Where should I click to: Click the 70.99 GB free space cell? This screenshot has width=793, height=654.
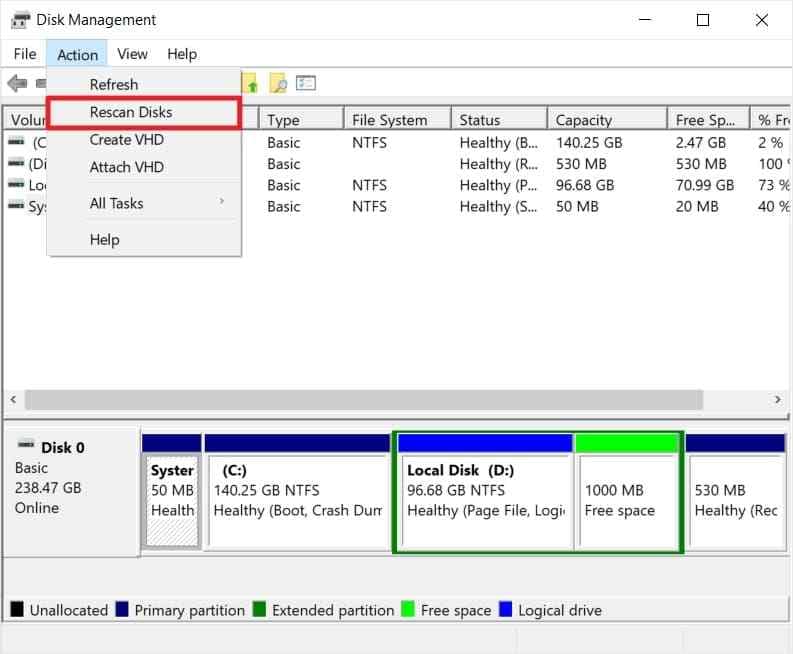click(705, 185)
